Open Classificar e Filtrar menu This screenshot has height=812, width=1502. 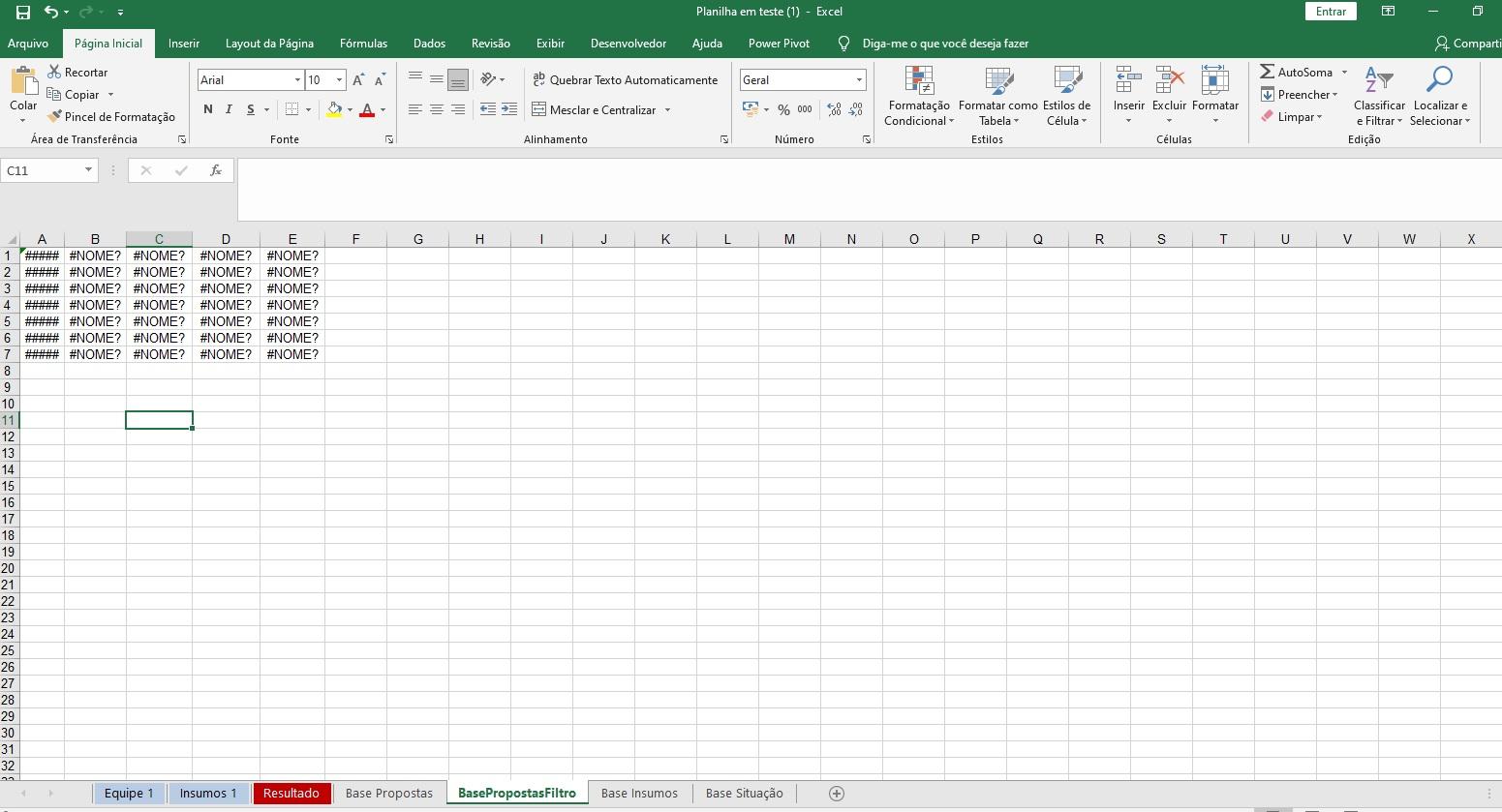(1379, 96)
